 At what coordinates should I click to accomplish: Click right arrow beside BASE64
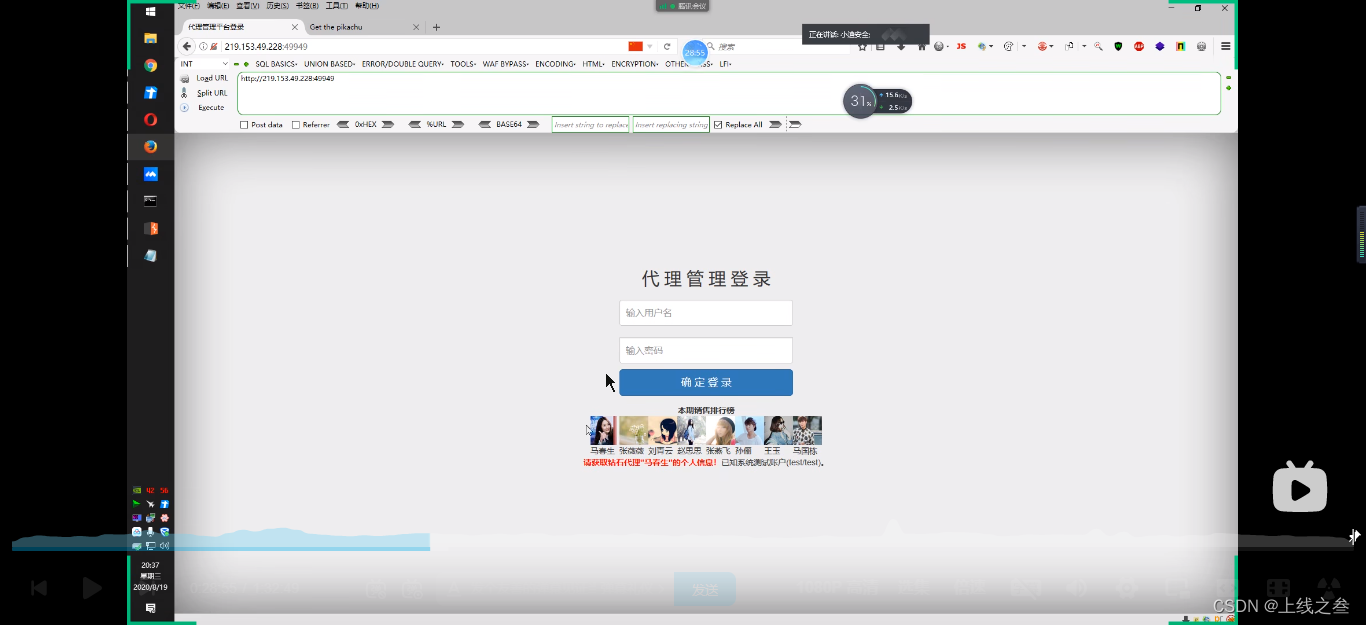point(533,125)
